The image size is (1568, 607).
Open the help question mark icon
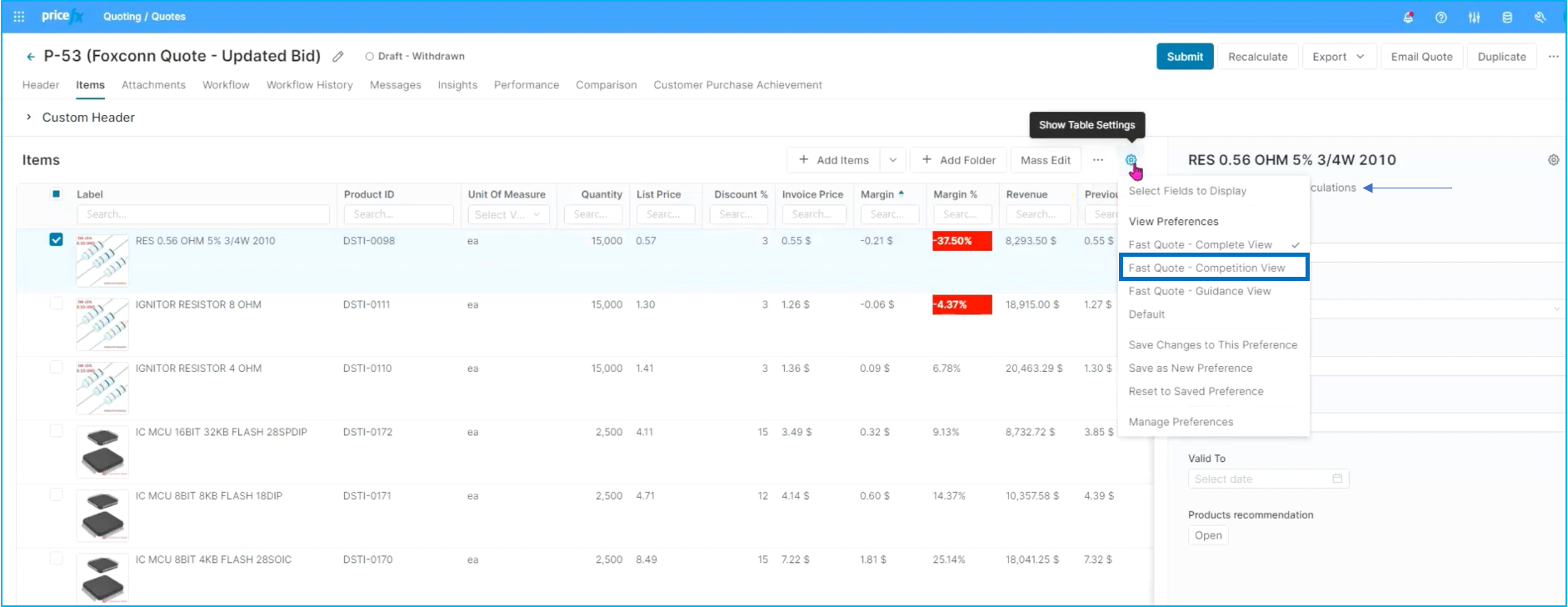click(x=1441, y=17)
